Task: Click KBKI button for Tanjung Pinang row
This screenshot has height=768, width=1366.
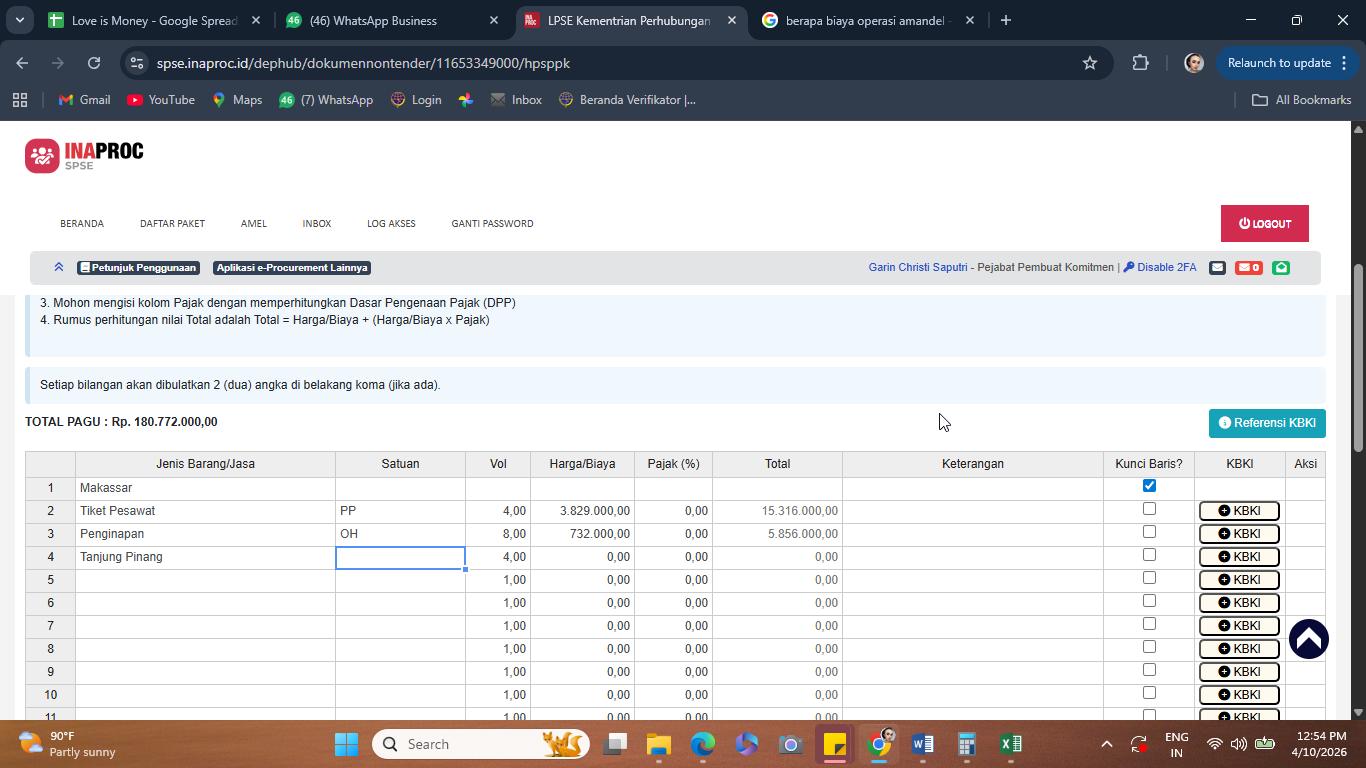Action: click(x=1239, y=557)
